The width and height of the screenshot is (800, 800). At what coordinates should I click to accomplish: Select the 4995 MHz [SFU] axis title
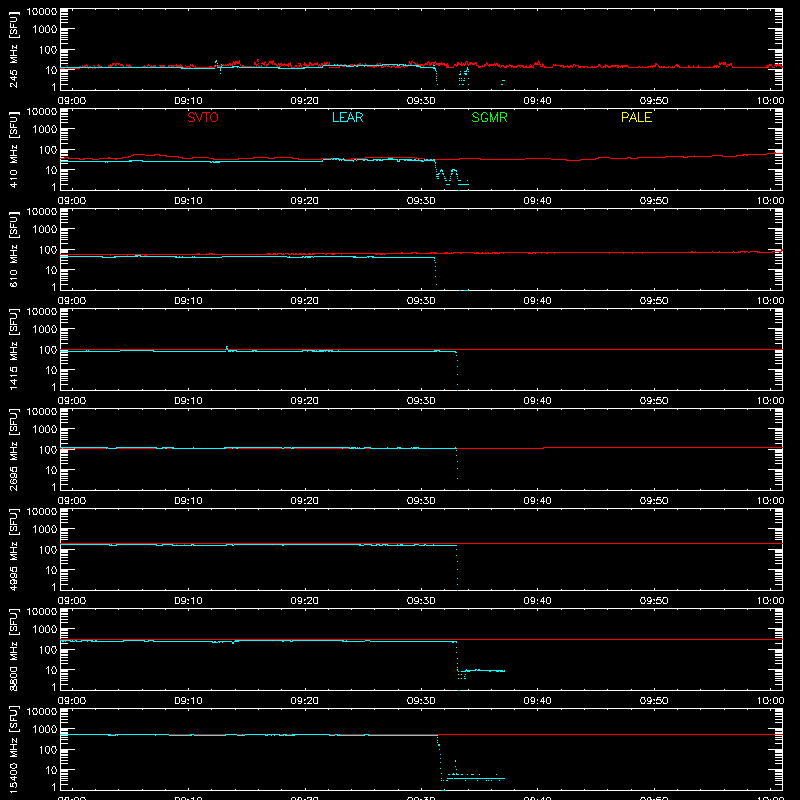13,549
